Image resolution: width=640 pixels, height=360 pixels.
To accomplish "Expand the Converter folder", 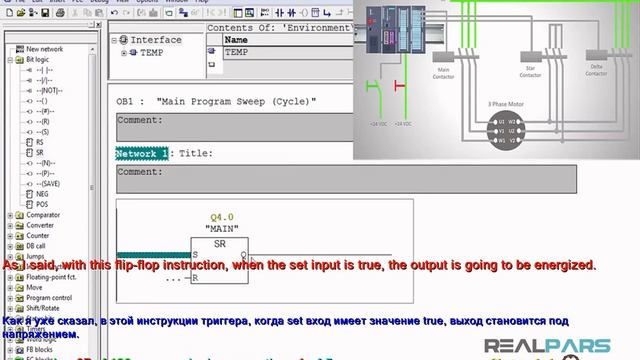I will point(10,225).
